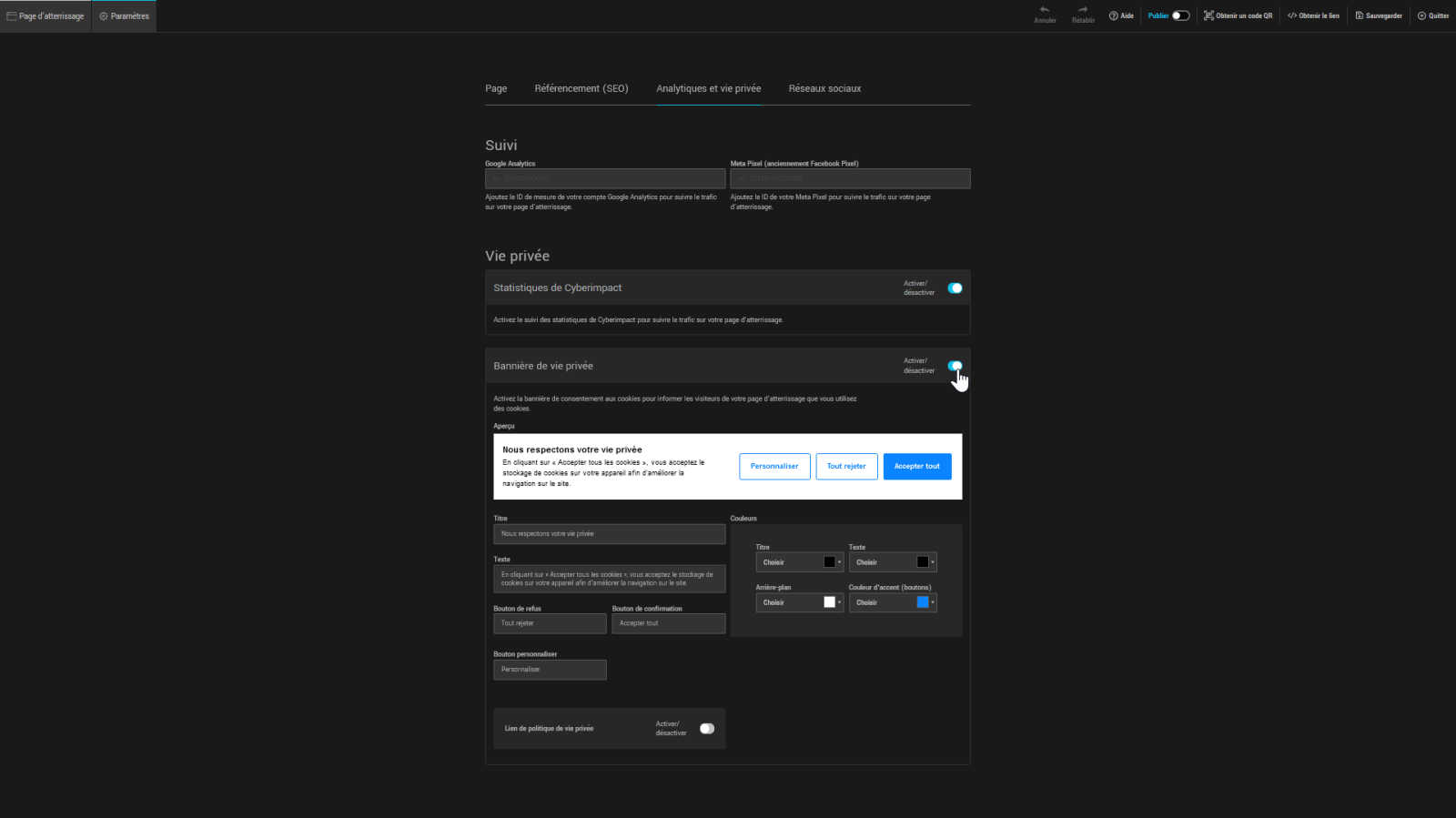Viewport: 1456px width, 818px height.
Task: Toggle the Publier switch
Action: coord(1180,15)
